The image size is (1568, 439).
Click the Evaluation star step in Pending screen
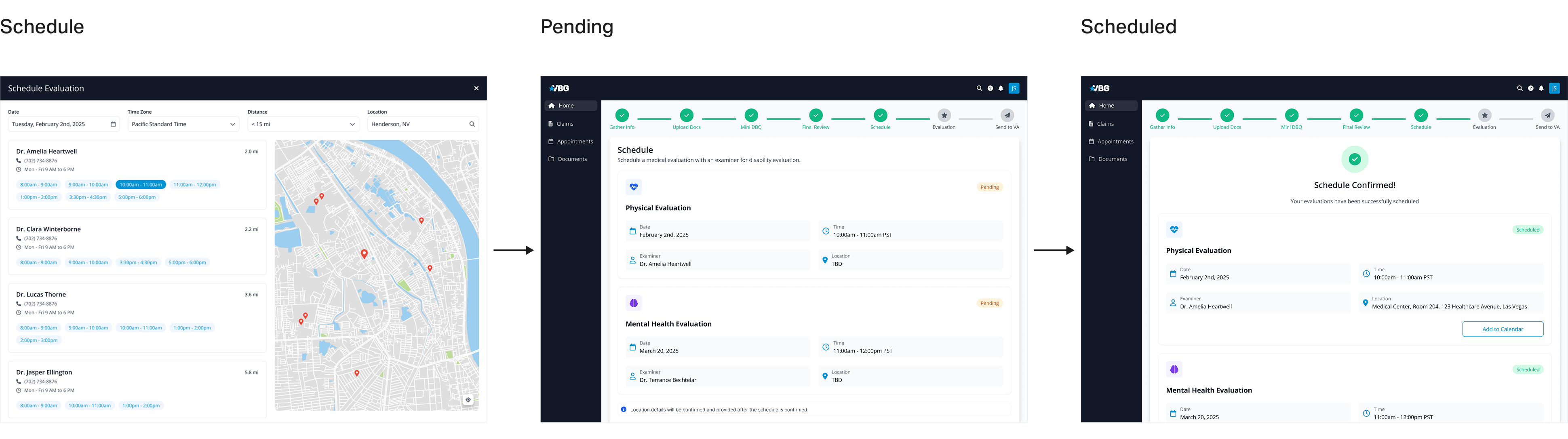(944, 115)
